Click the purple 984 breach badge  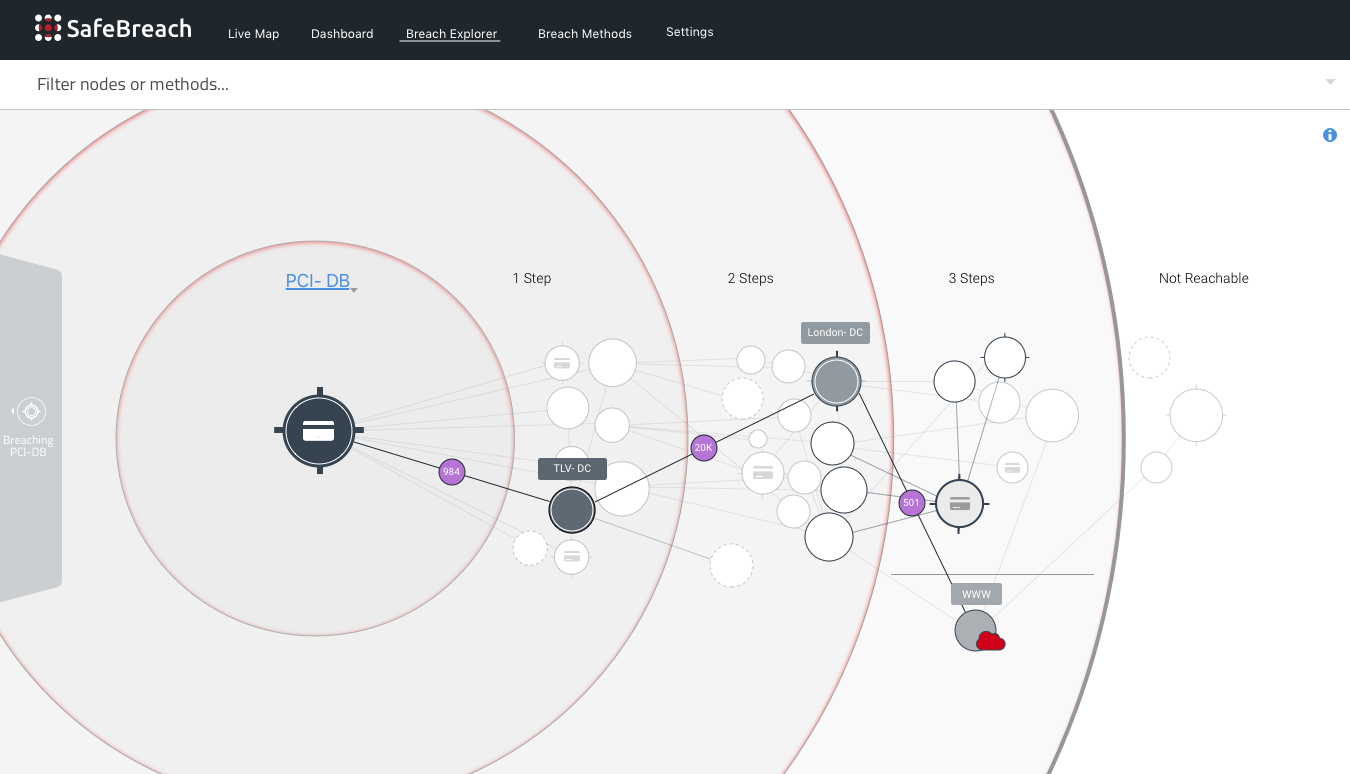tap(452, 471)
